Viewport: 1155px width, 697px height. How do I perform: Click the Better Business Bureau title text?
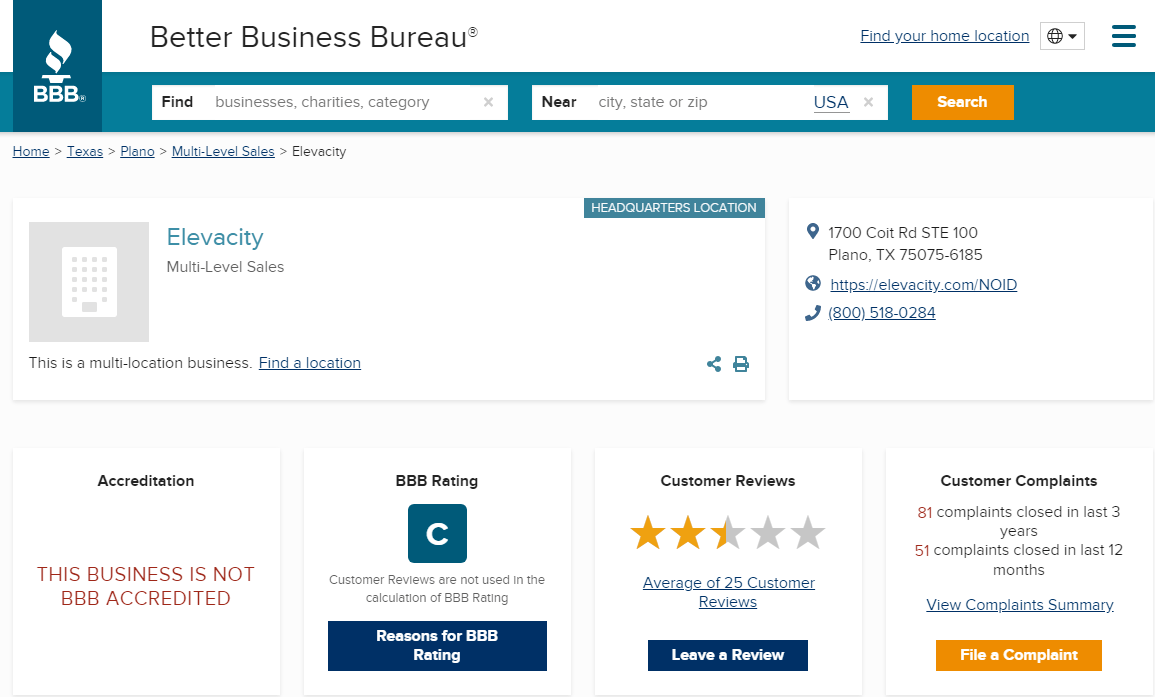pos(314,37)
